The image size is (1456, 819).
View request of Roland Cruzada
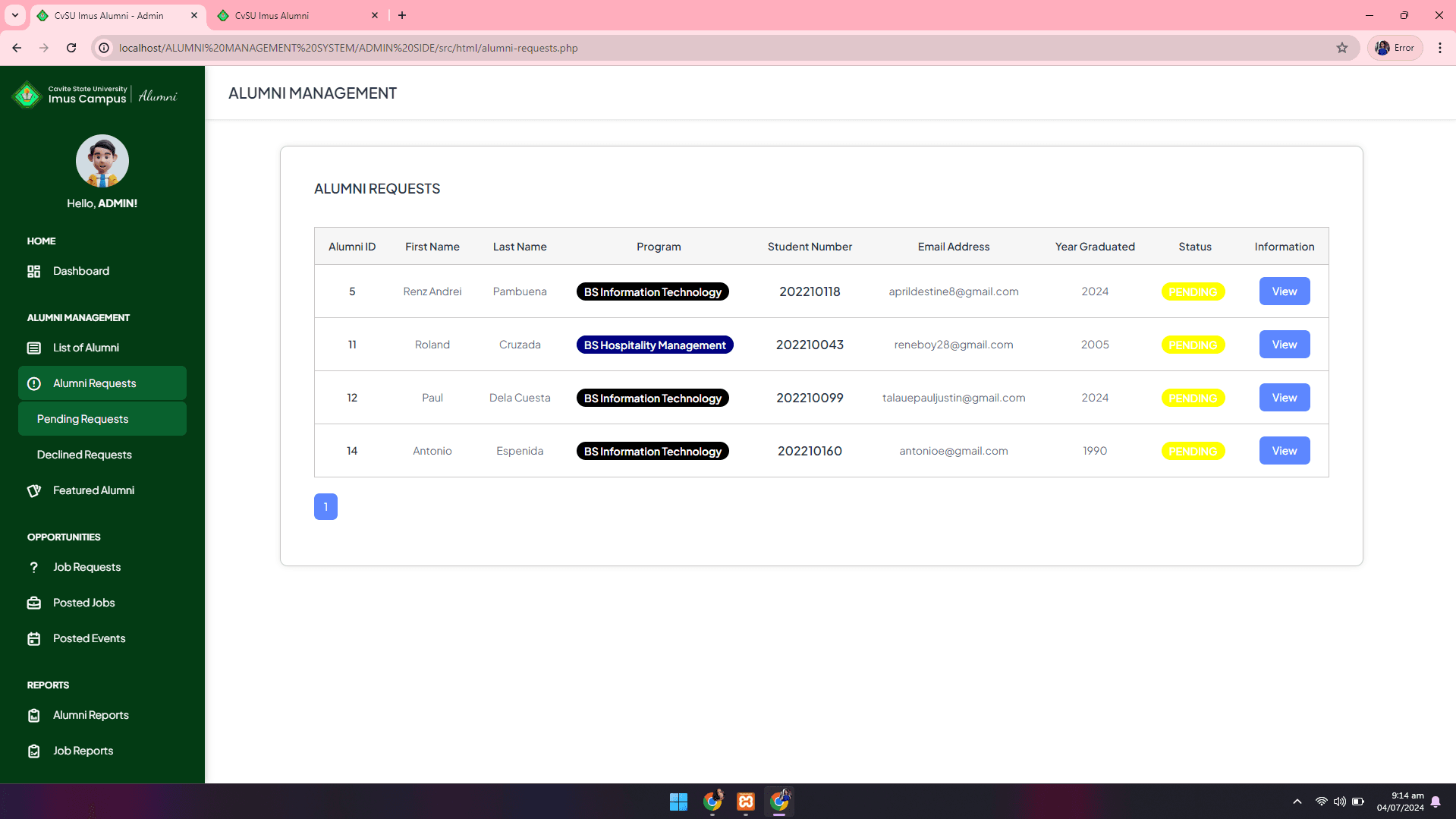pos(1285,345)
